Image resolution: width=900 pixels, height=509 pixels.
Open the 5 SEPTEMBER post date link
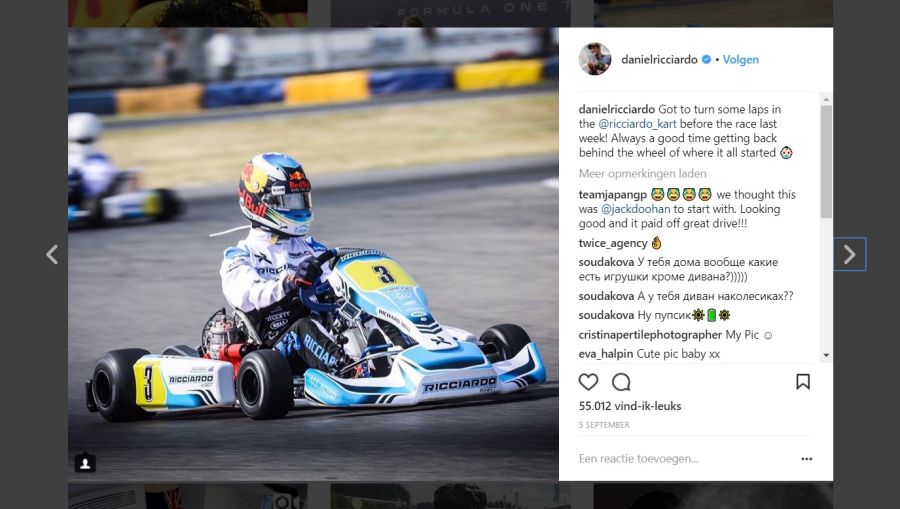tap(604, 425)
